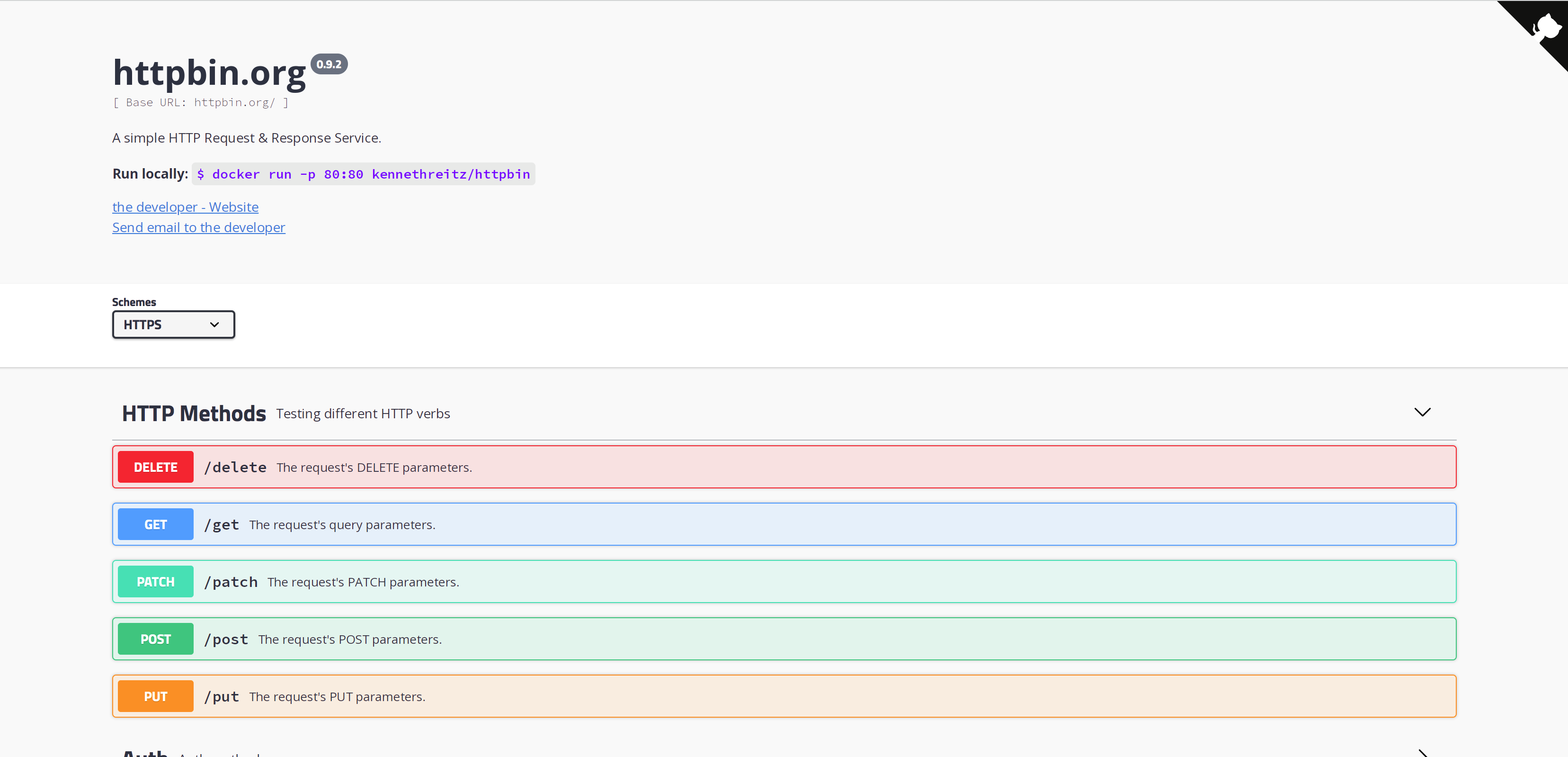Open the Schemes HTTPS dropdown
This screenshot has width=1568, height=757.
173,324
